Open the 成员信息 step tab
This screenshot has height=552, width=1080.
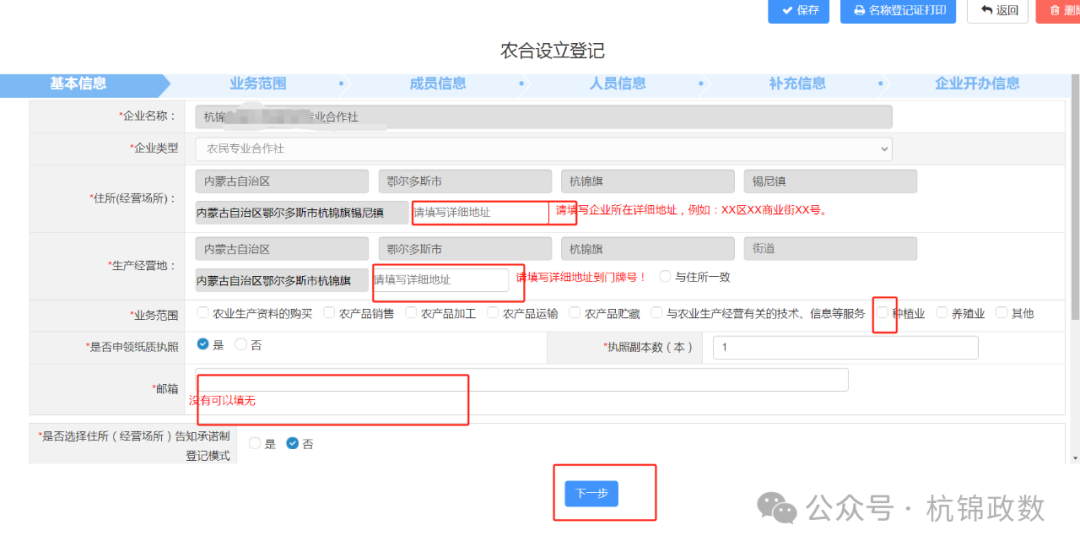point(437,84)
